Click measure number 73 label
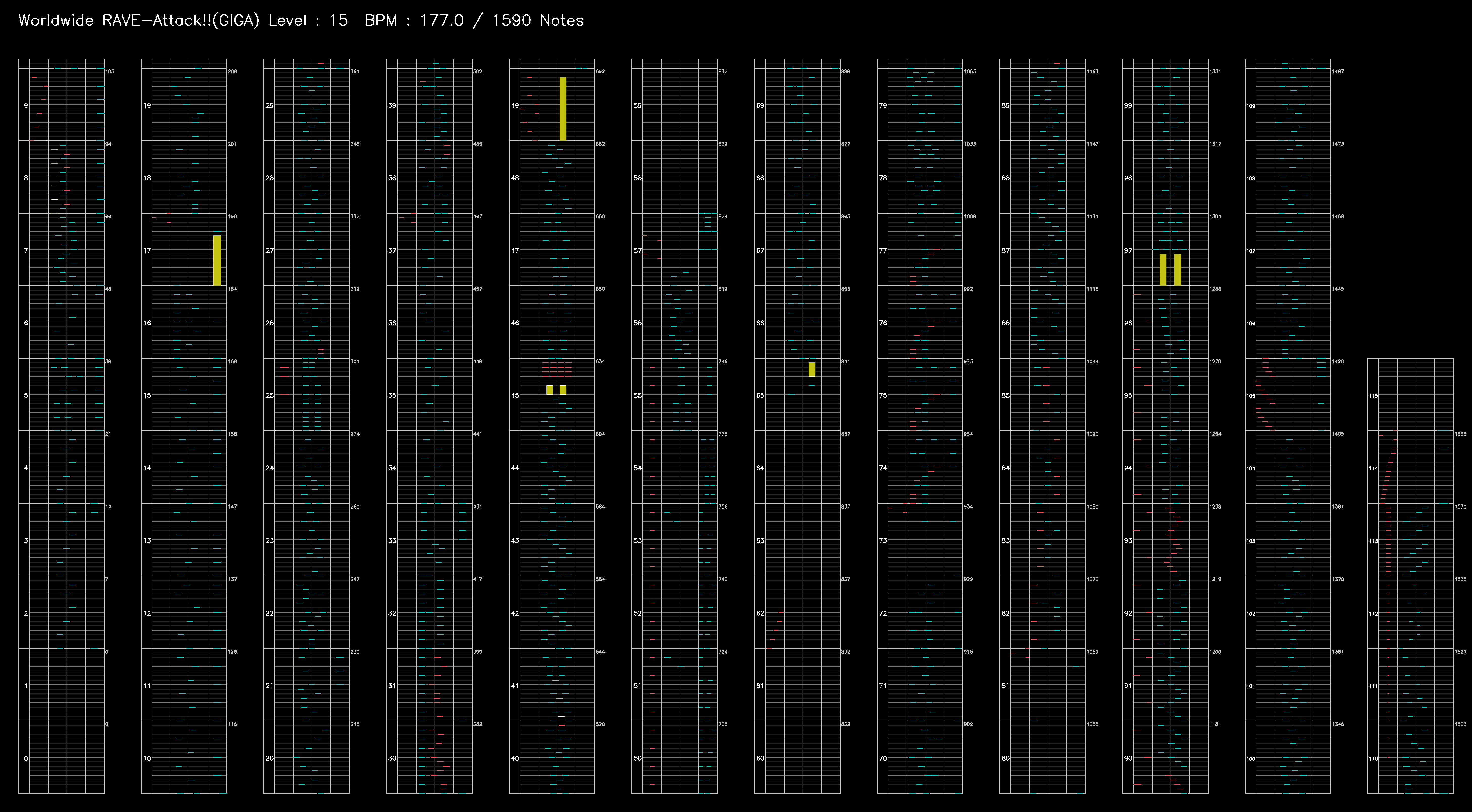Image resolution: width=1472 pixels, height=812 pixels. point(883,540)
